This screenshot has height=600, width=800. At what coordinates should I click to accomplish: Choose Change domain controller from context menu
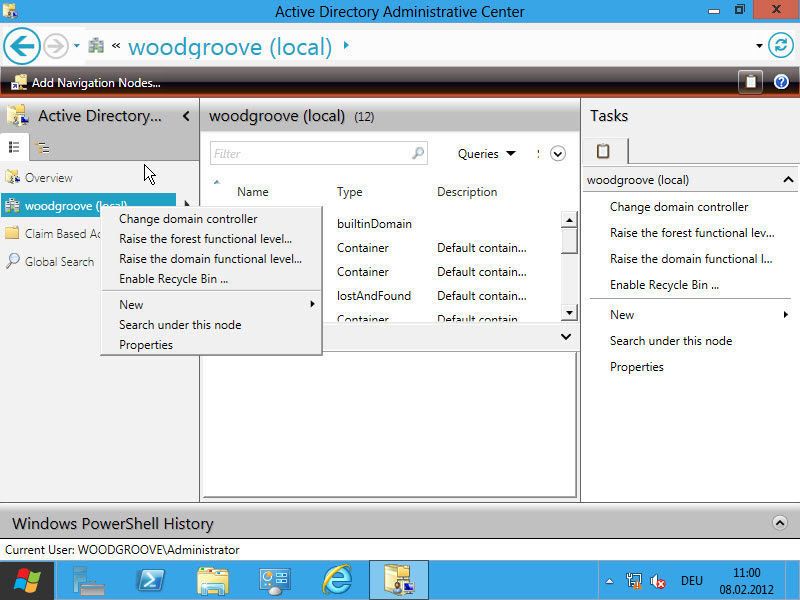pos(188,219)
